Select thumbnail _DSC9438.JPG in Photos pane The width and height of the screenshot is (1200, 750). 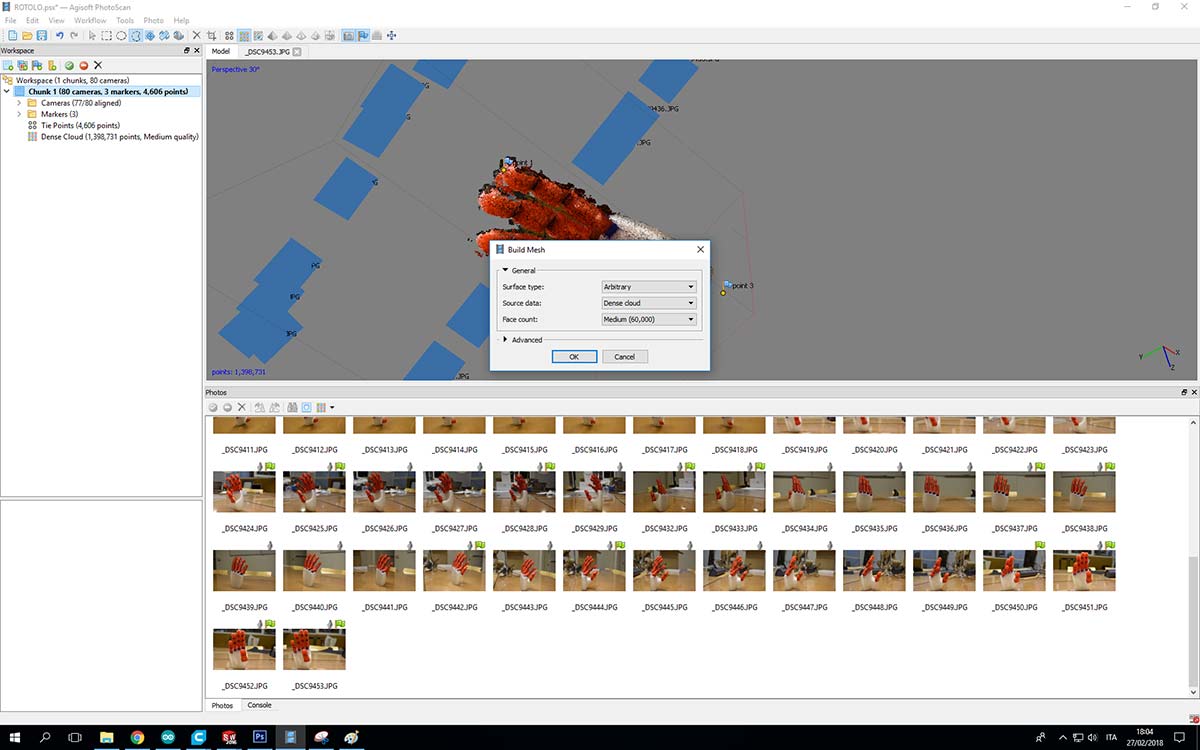(1084, 490)
